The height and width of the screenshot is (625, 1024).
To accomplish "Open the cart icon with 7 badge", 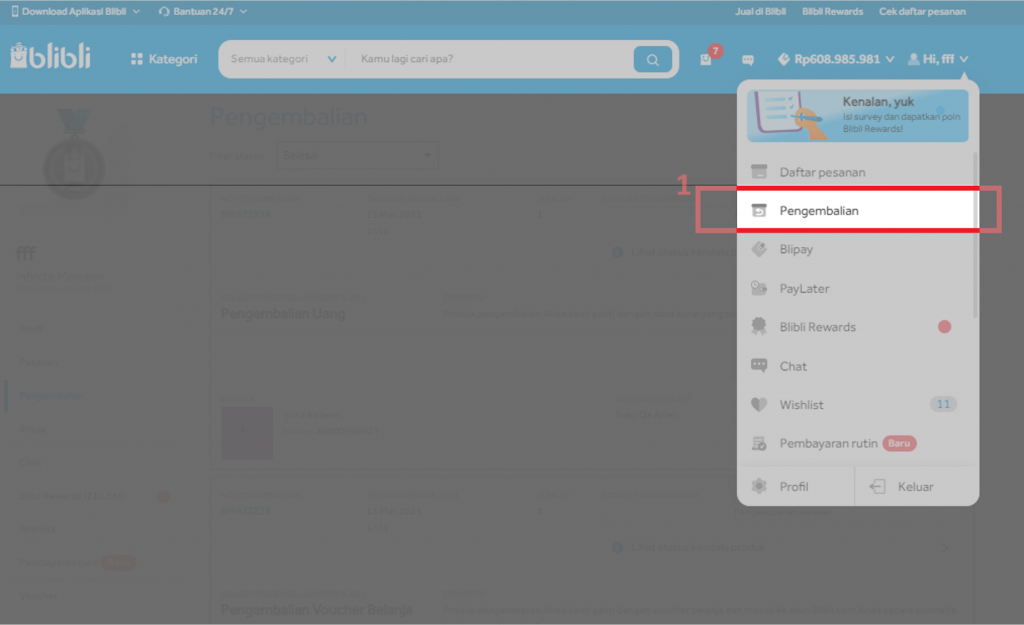I will click(710, 56).
